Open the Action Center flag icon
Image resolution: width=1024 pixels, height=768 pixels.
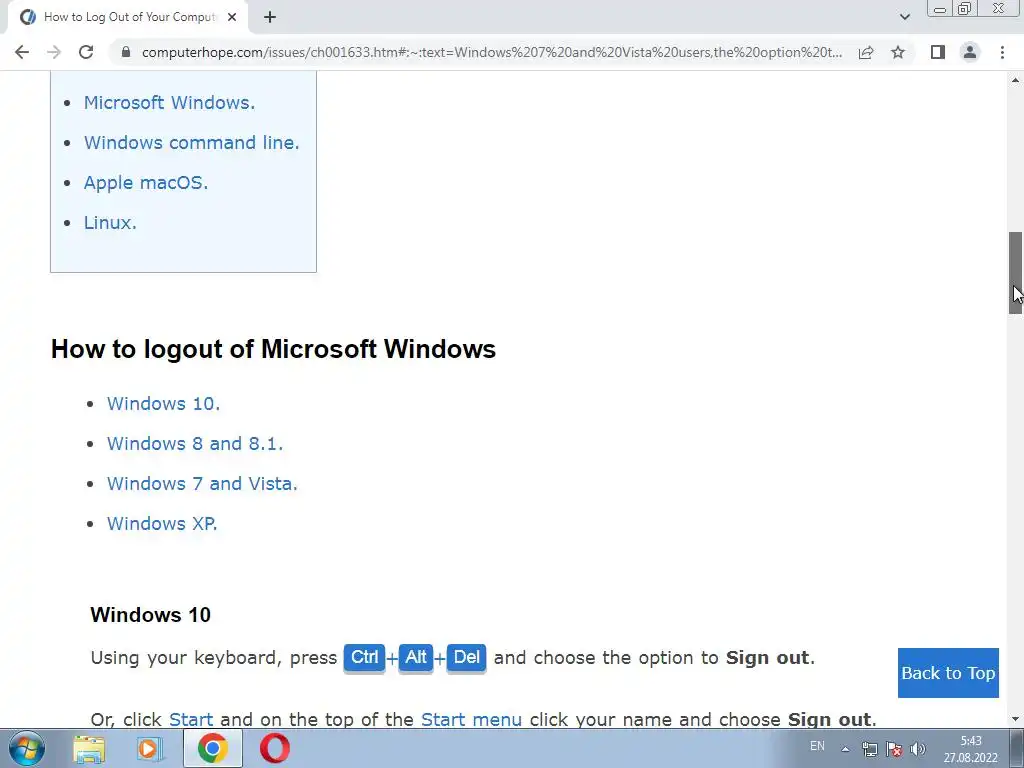pyautogui.click(x=894, y=749)
